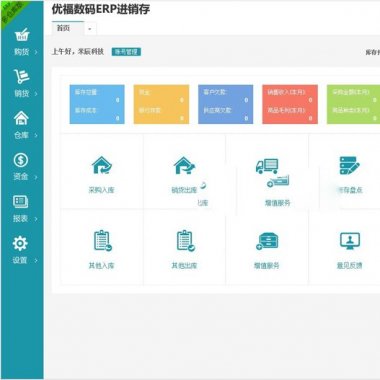Click the delivery truck icon tile

[267, 166]
